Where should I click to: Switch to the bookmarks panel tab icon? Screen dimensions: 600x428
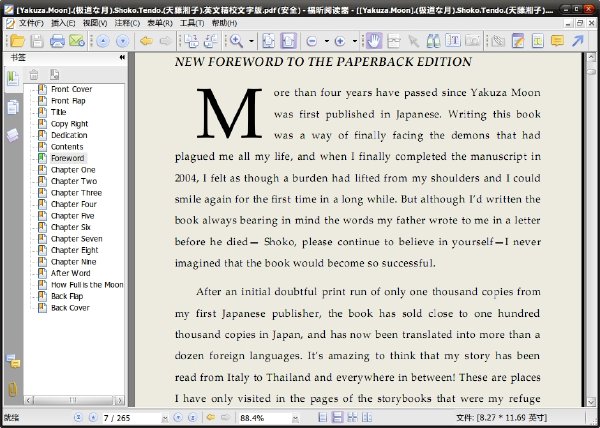pos(13,79)
